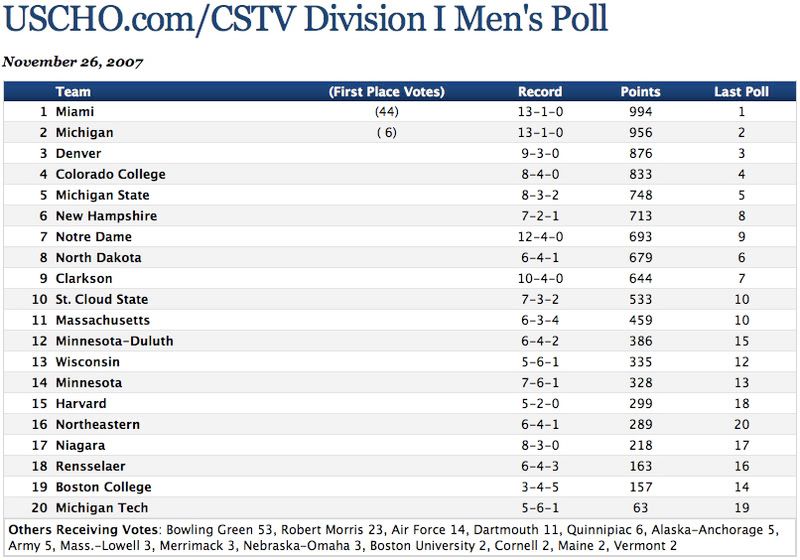The width and height of the screenshot is (800, 560).
Task: Click the Minnesota-Duluth team name
Action: [114, 341]
